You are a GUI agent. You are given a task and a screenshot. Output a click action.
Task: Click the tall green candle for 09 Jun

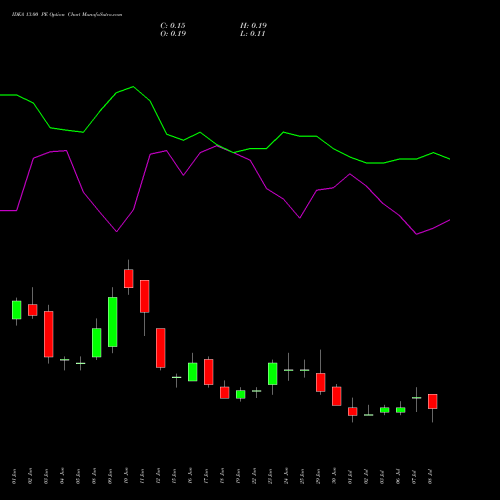pos(113,322)
